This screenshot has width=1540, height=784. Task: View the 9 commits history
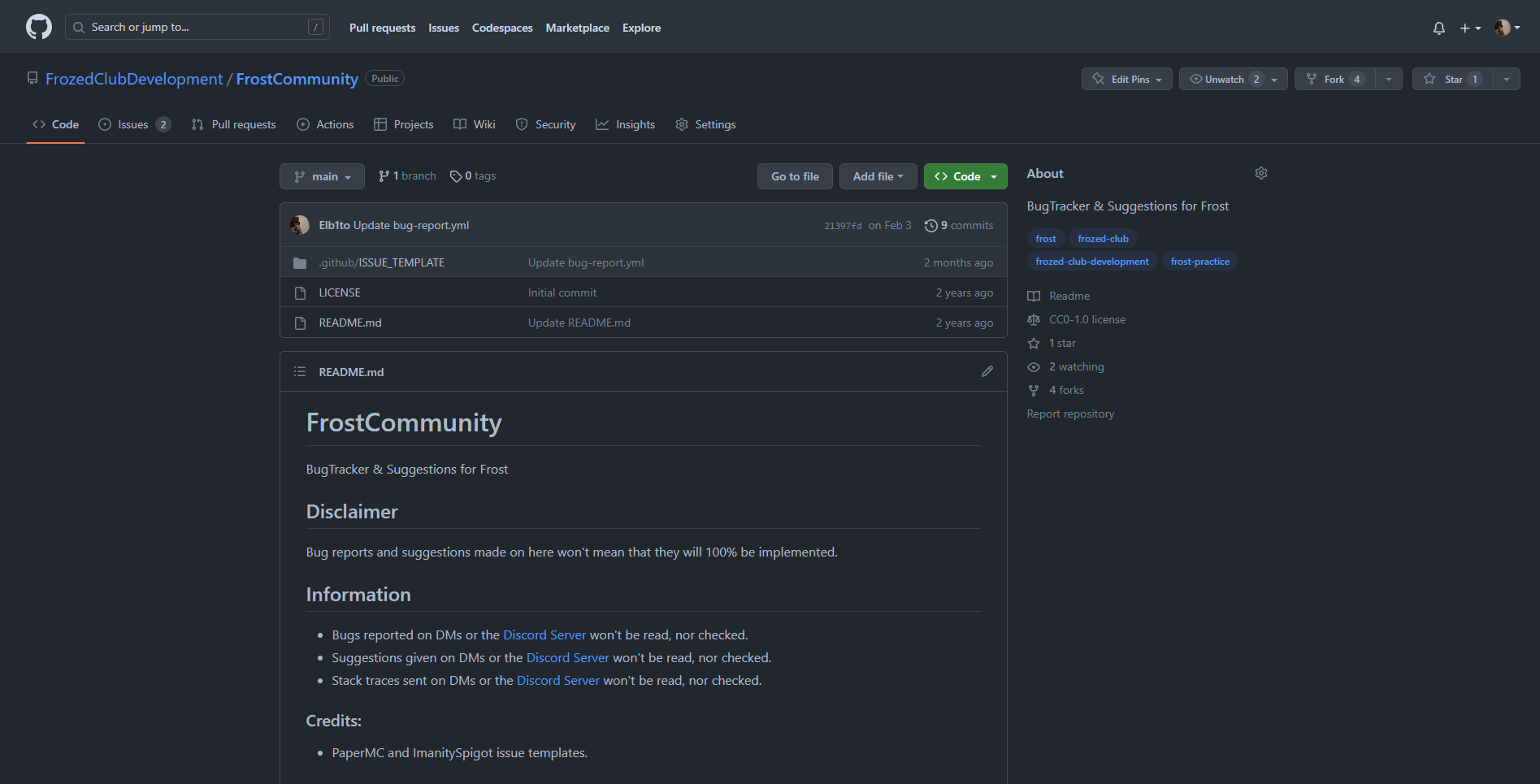959,225
